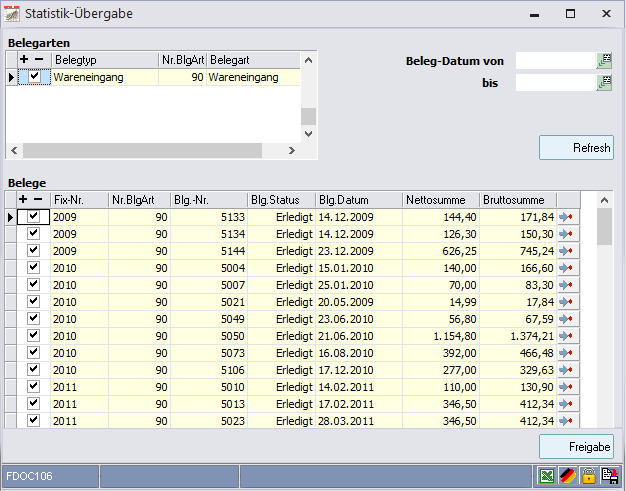
Task: Open document 5007 via its arrow icon
Action: click(567, 285)
